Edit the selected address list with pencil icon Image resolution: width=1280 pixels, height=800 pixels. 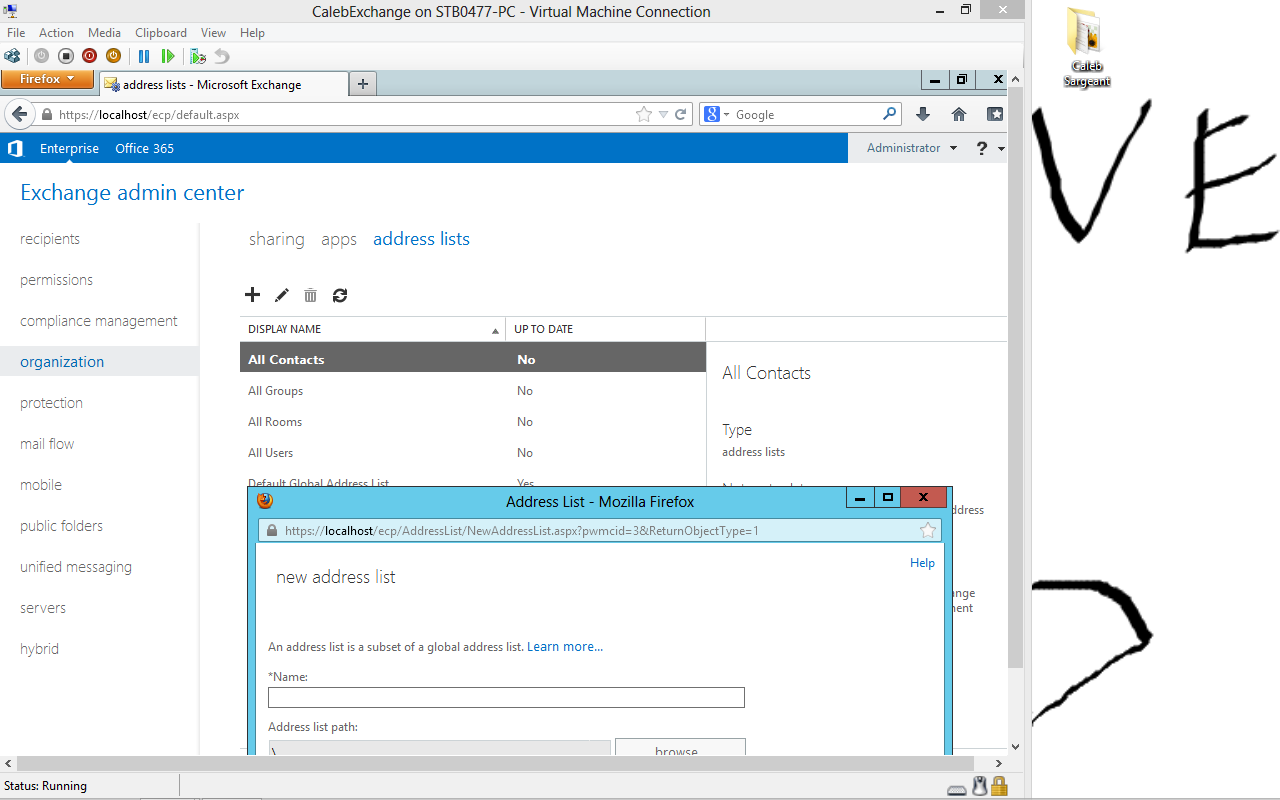tap(282, 295)
